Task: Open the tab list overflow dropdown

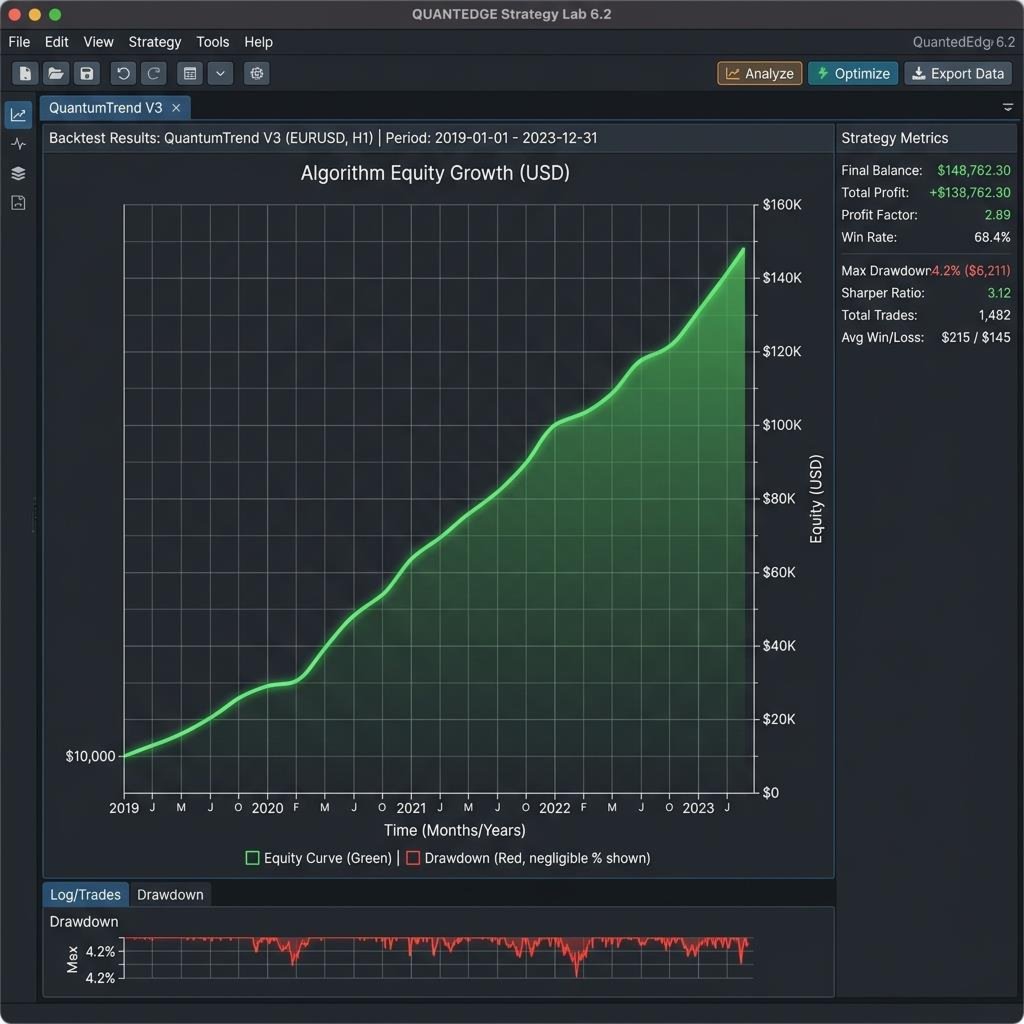Action: pos(1008,107)
